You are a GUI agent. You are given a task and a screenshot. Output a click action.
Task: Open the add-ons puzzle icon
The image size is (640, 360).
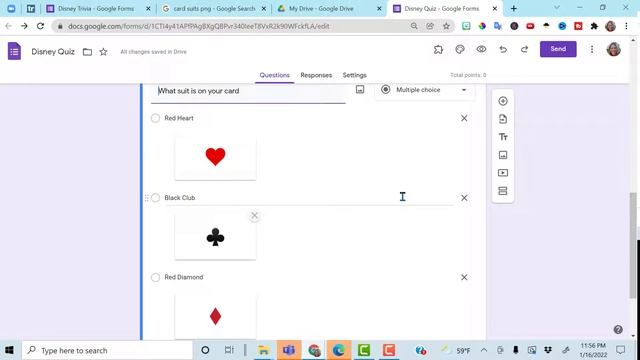coord(438,49)
